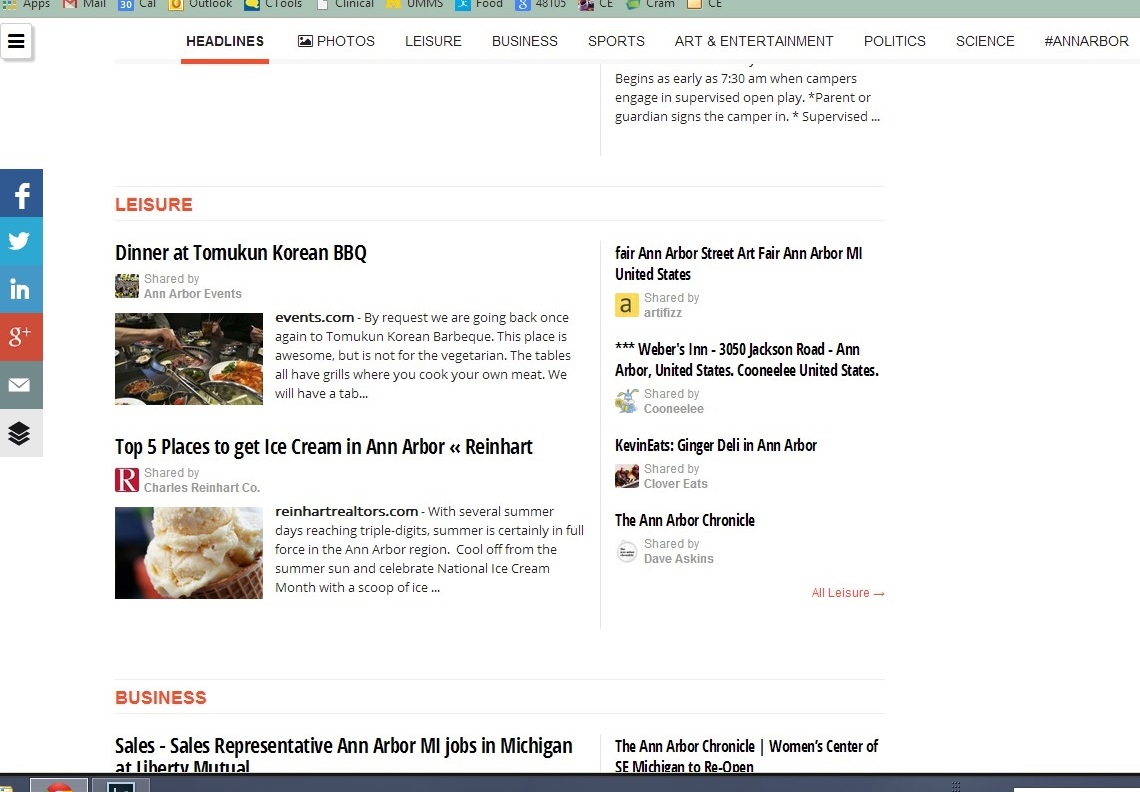Click Charles Reinhart Co. logo icon
The height and width of the screenshot is (792, 1140).
click(x=127, y=481)
